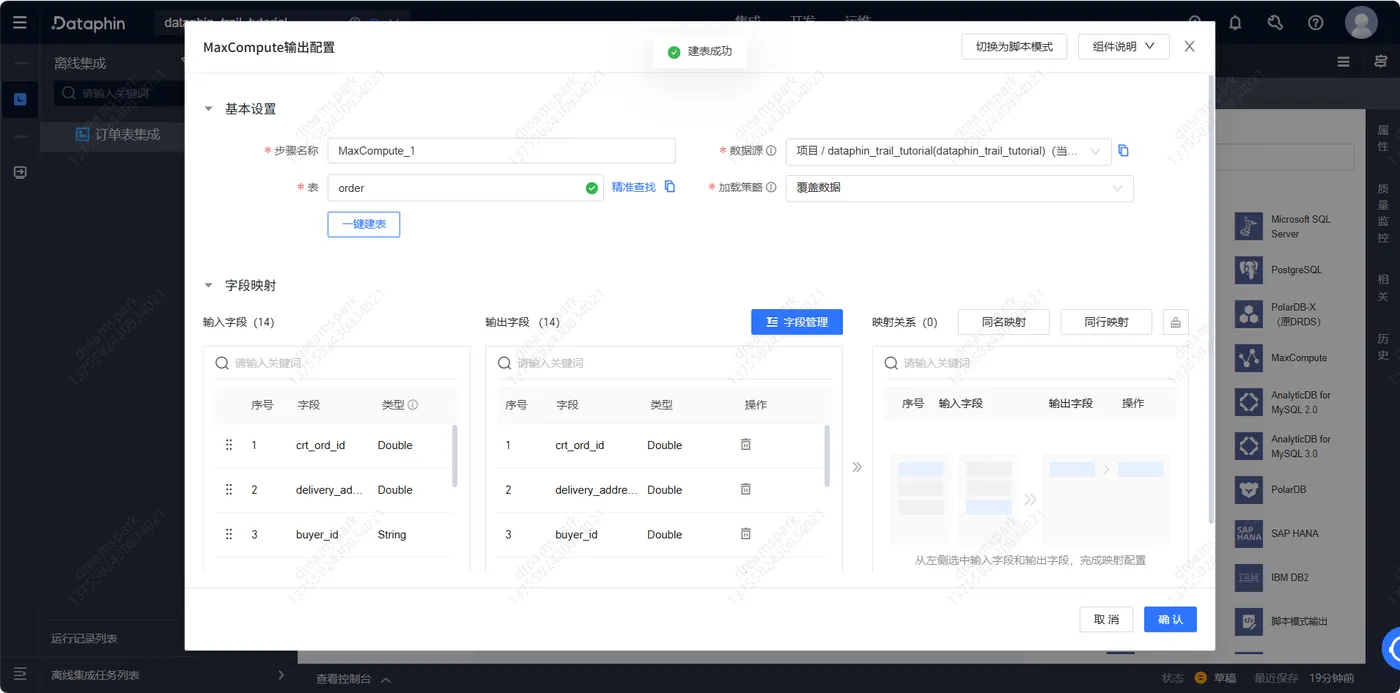Select the Microsoft SQL Server component icon
The image size is (1400, 693).
coord(1249,226)
